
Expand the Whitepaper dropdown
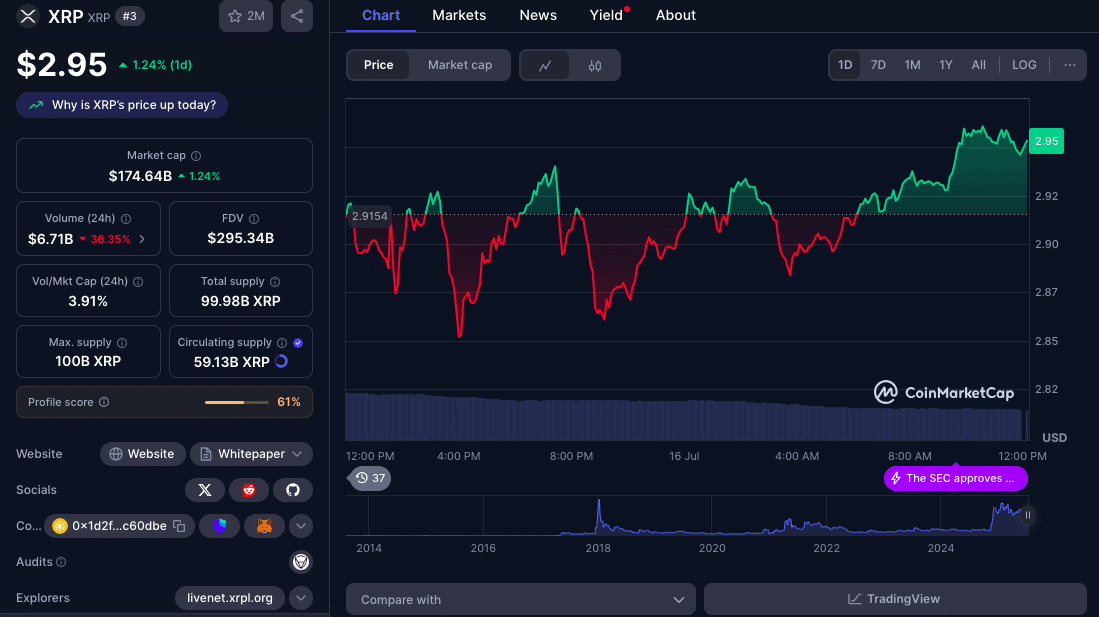tap(252, 454)
